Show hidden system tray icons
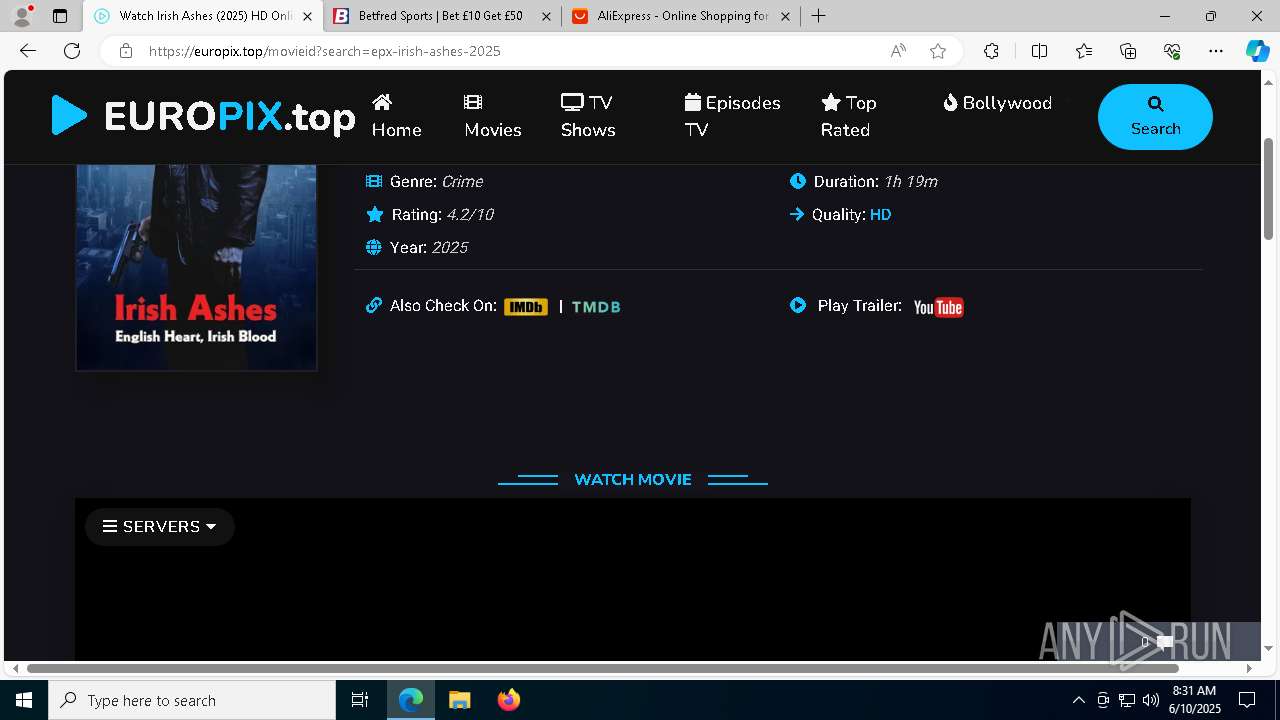 1078,700
